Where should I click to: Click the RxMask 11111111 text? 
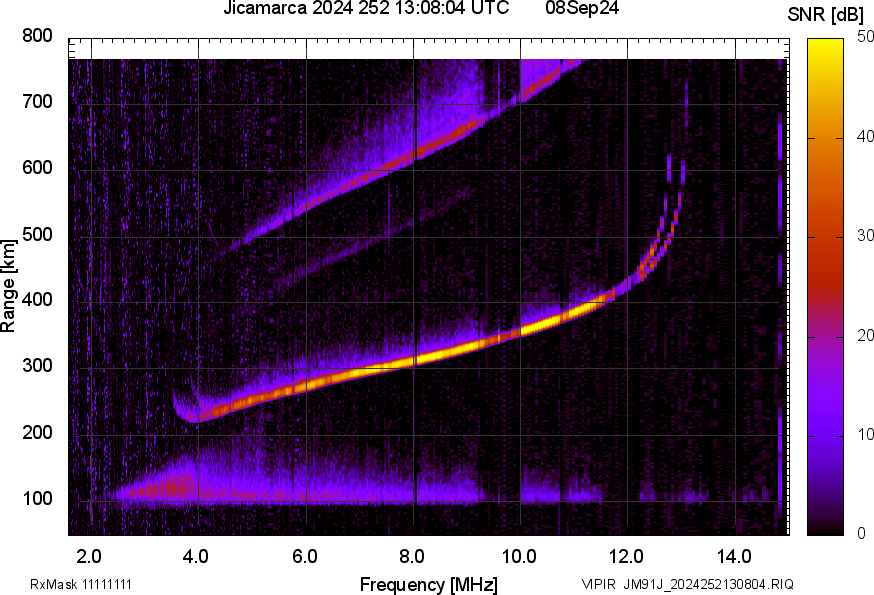coord(81,584)
